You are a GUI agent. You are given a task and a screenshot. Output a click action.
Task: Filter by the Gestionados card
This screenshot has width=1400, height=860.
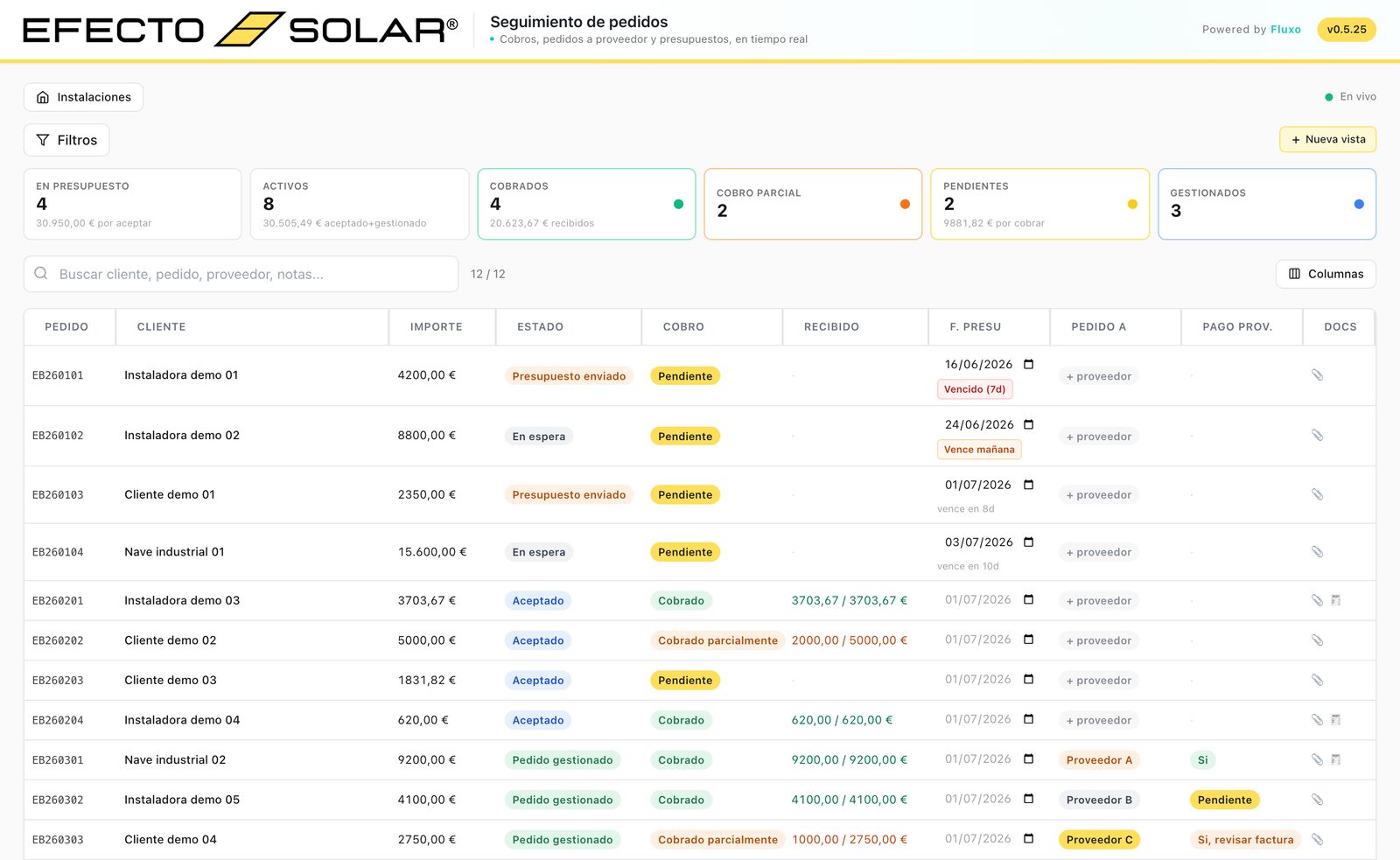click(x=1267, y=204)
